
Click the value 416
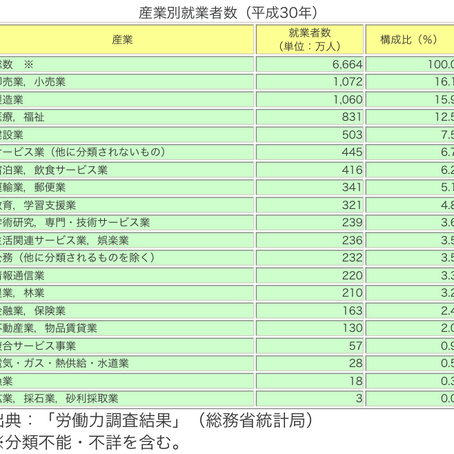(352, 170)
